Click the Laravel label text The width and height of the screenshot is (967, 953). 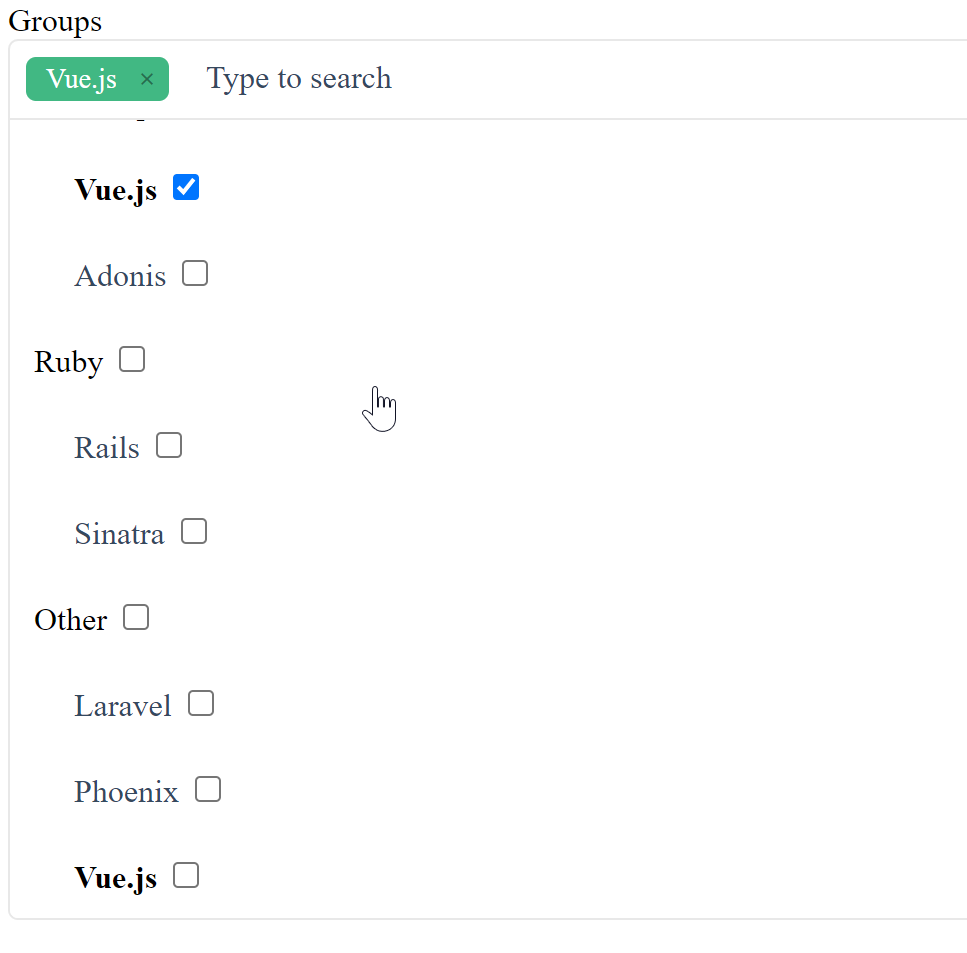point(122,706)
